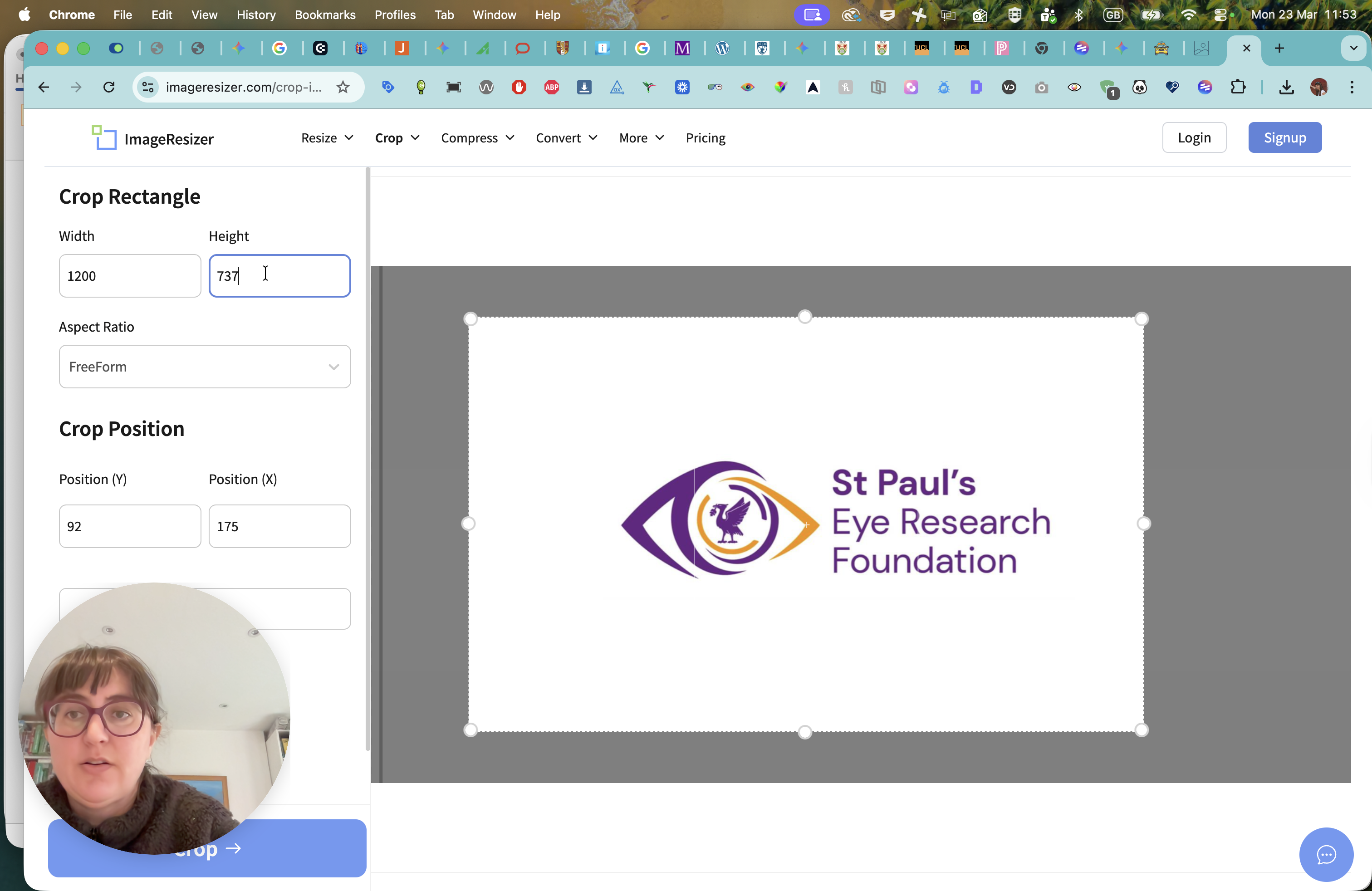Image resolution: width=1372 pixels, height=891 pixels.
Task: Click the Position (X) input field
Action: 279,526
